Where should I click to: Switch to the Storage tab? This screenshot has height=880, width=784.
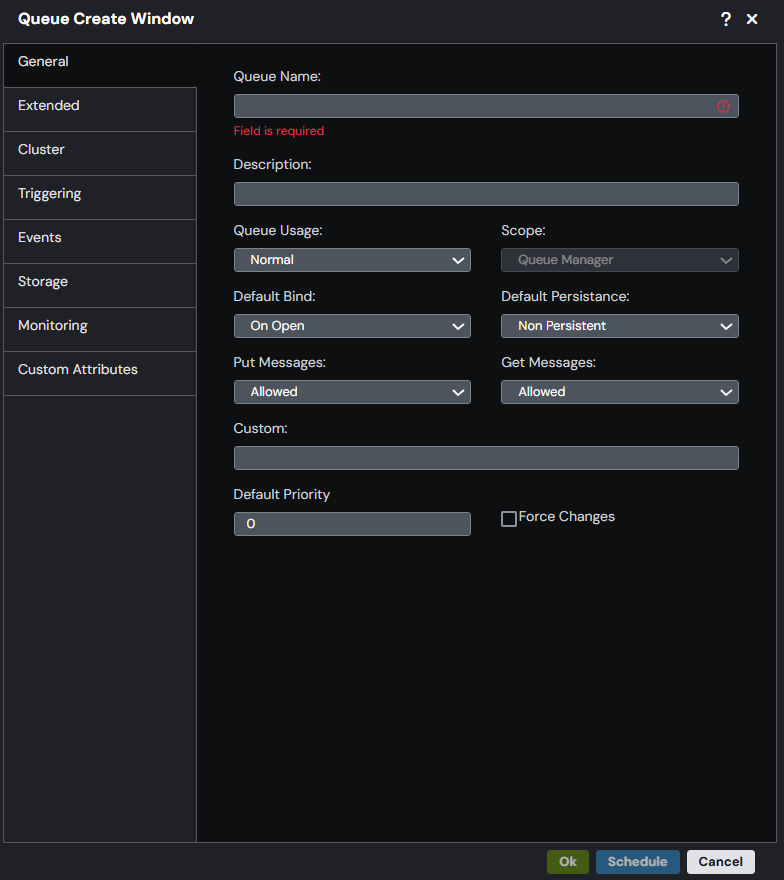point(100,286)
